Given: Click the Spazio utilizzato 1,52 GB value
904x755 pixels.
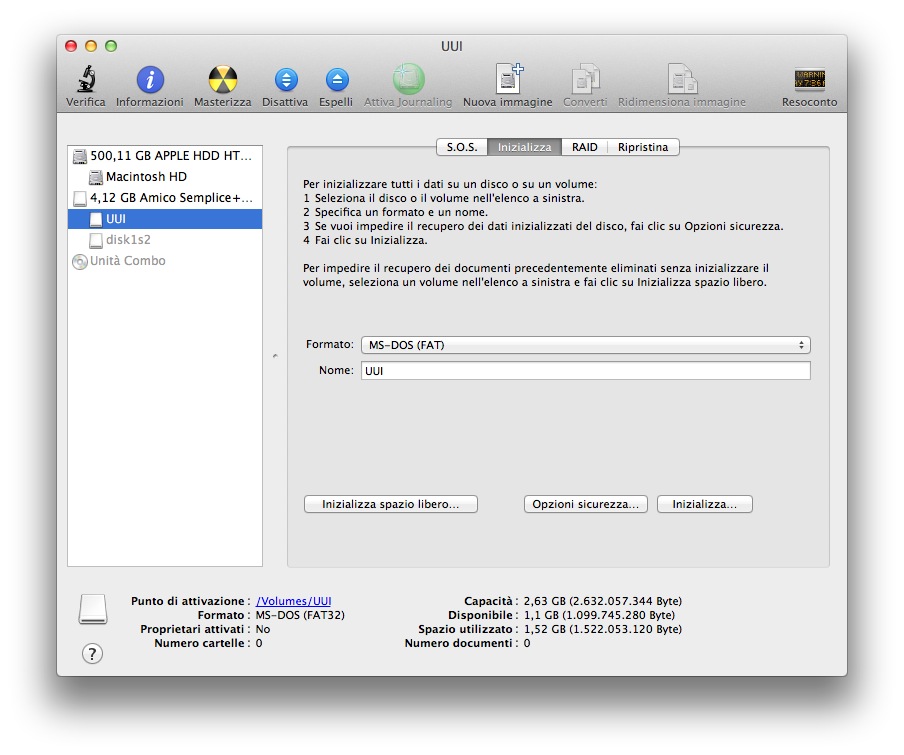Looking at the screenshot, I should pyautogui.click(x=602, y=629).
